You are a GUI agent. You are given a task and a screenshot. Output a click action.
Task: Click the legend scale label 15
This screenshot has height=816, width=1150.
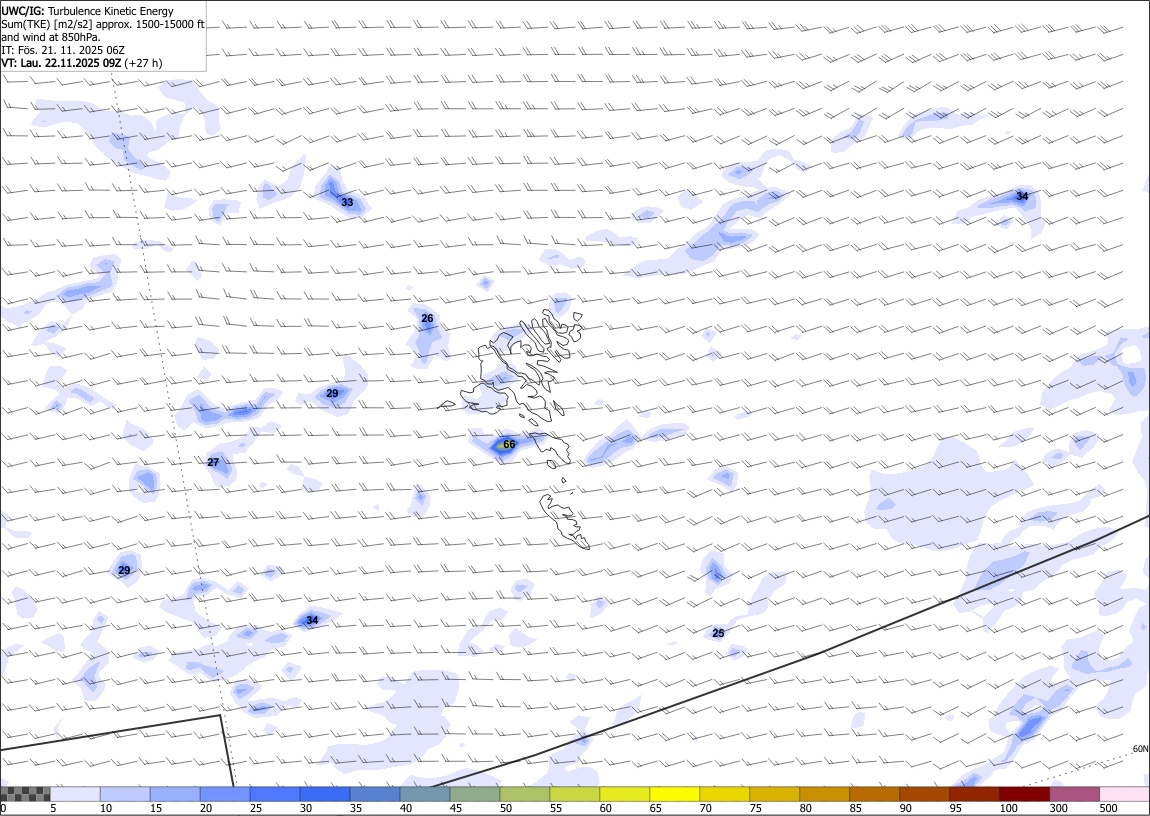tap(155, 809)
